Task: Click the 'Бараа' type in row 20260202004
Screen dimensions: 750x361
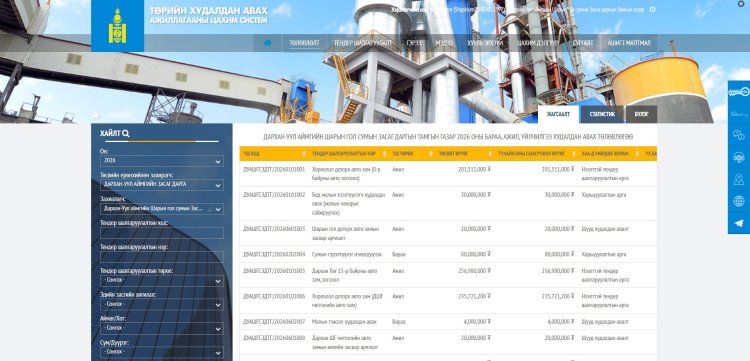Action: coord(398,254)
